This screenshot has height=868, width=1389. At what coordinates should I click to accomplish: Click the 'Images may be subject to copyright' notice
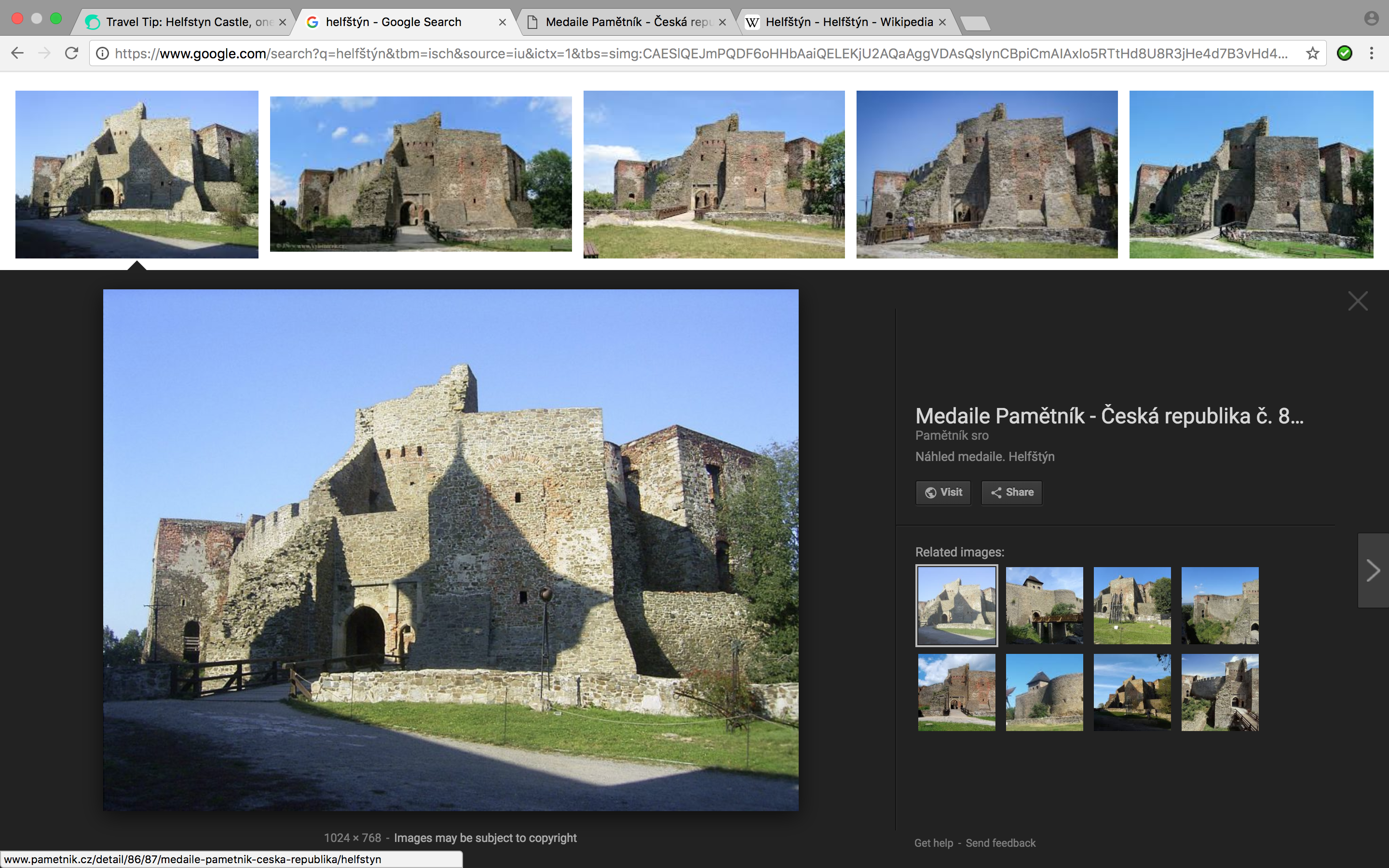pos(485,838)
